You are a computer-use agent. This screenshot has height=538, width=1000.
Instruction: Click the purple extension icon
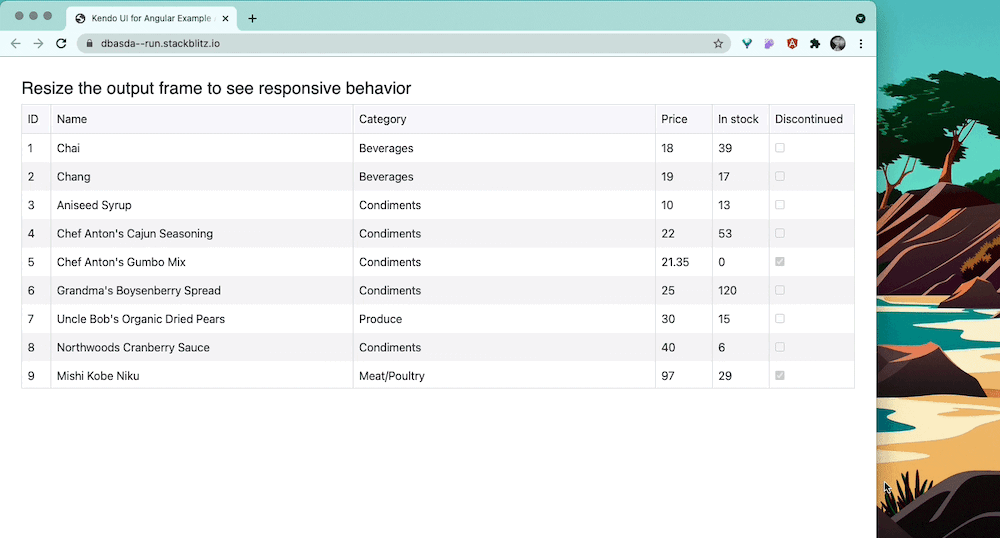click(769, 44)
